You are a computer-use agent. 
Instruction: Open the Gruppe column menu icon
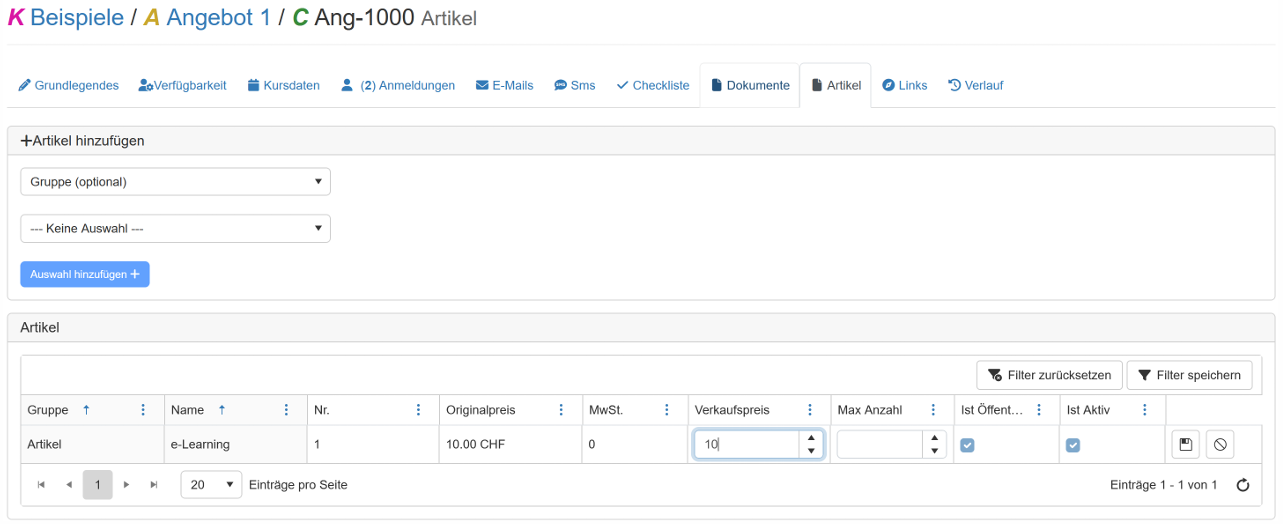(x=143, y=410)
